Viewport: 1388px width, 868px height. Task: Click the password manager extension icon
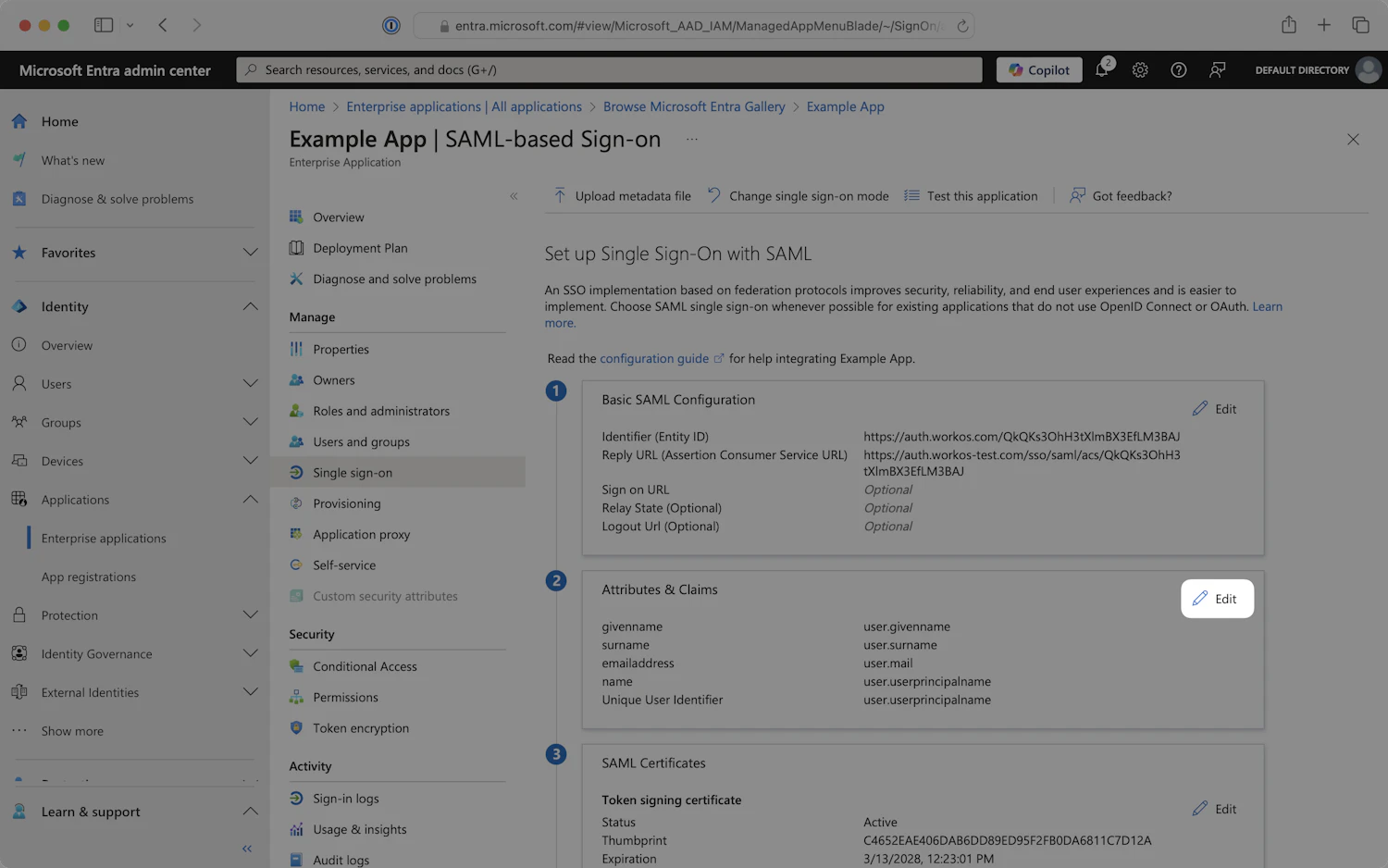[391, 26]
